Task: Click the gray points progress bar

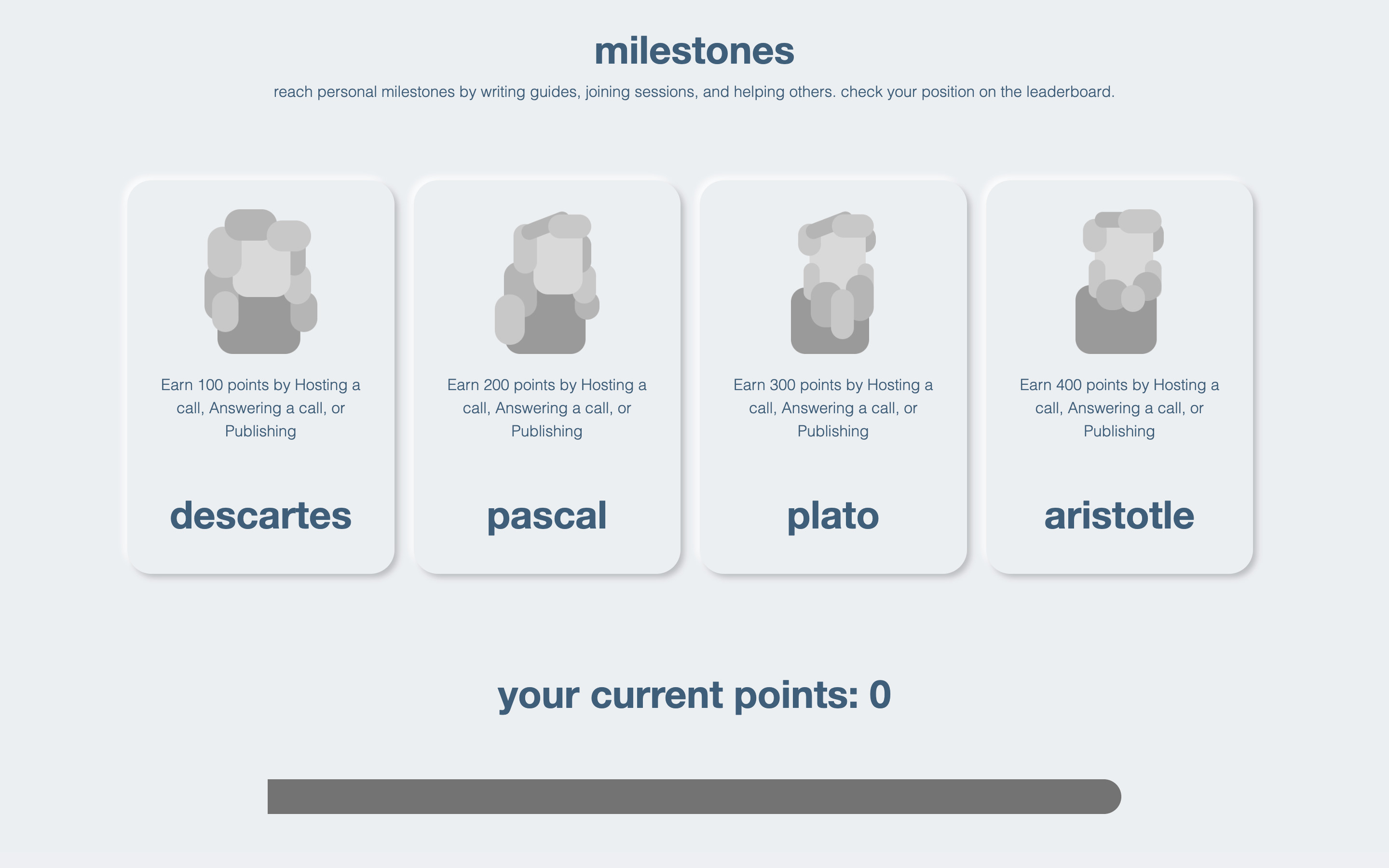Action: click(x=694, y=796)
